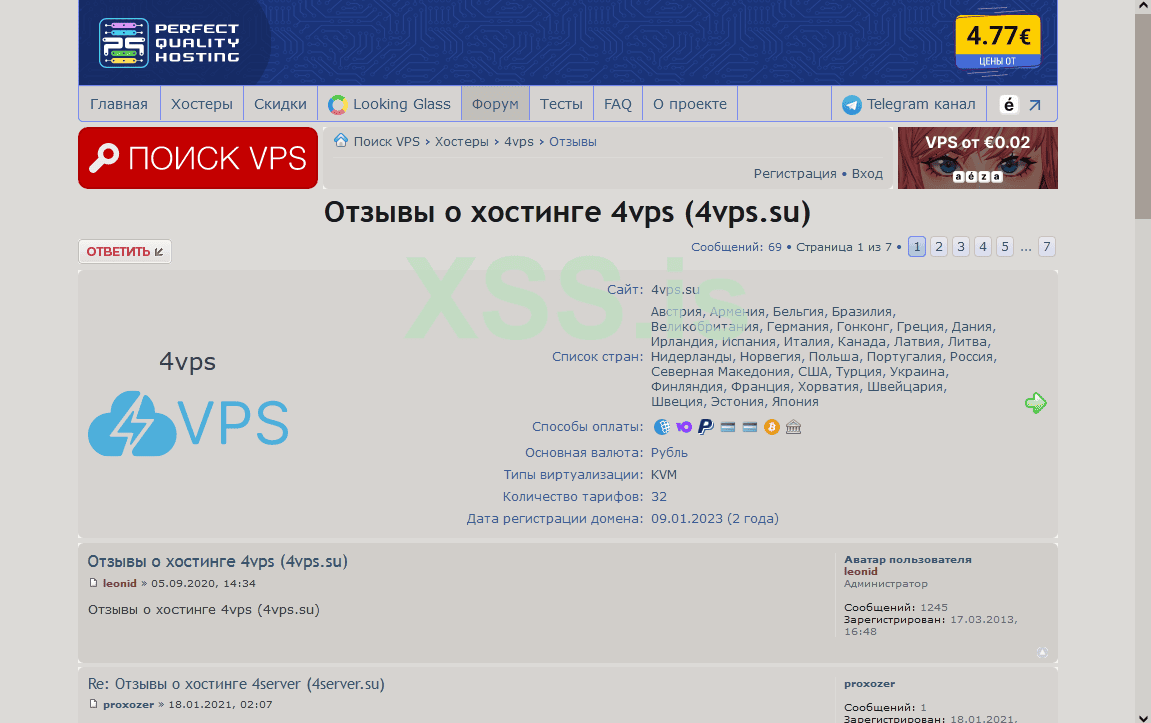Click the domain registration date 09.01.2023
The height and width of the screenshot is (723, 1151).
(715, 518)
